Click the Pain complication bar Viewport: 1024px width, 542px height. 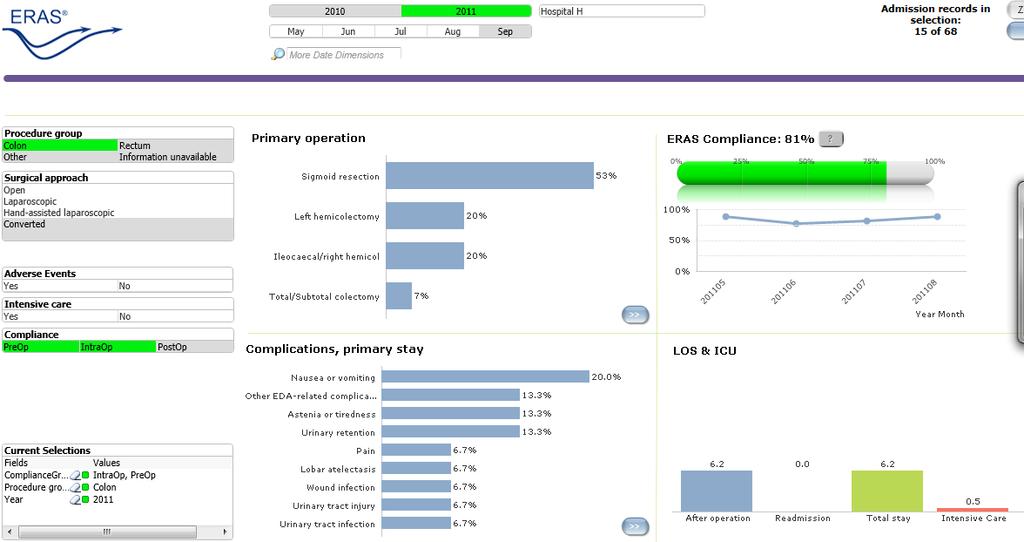(417, 450)
